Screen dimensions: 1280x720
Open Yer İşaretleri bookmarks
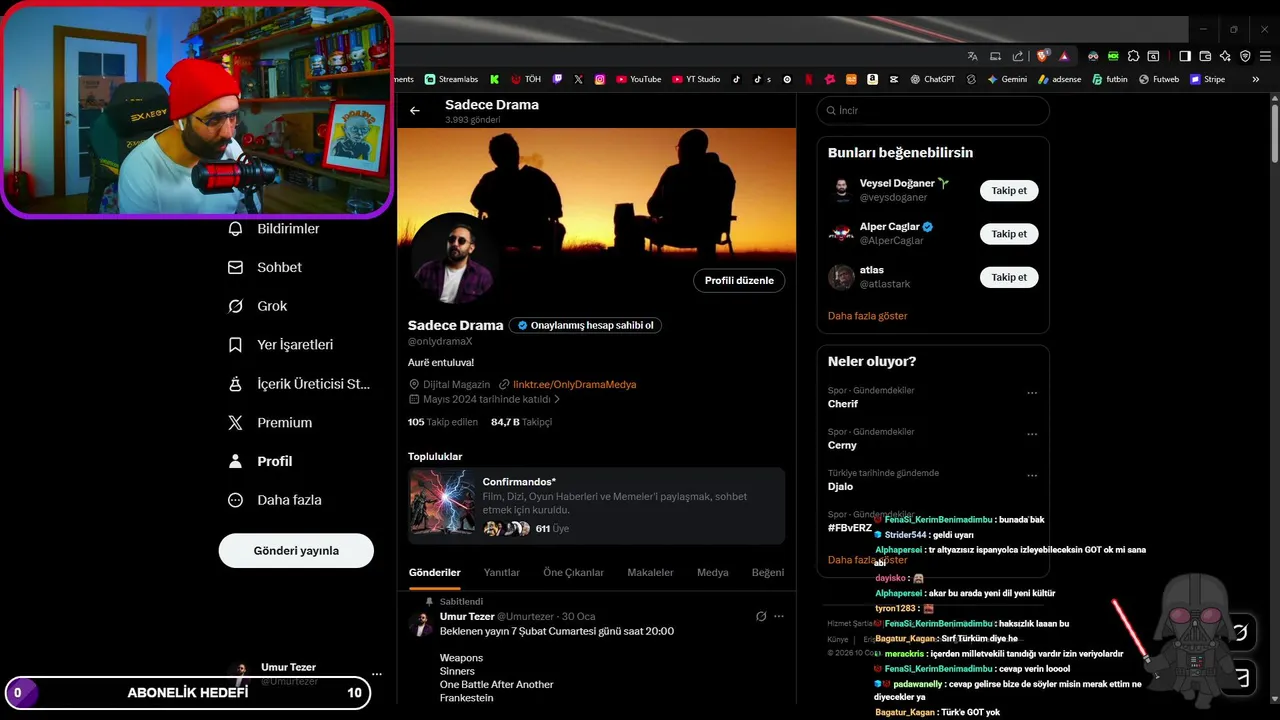pos(280,345)
